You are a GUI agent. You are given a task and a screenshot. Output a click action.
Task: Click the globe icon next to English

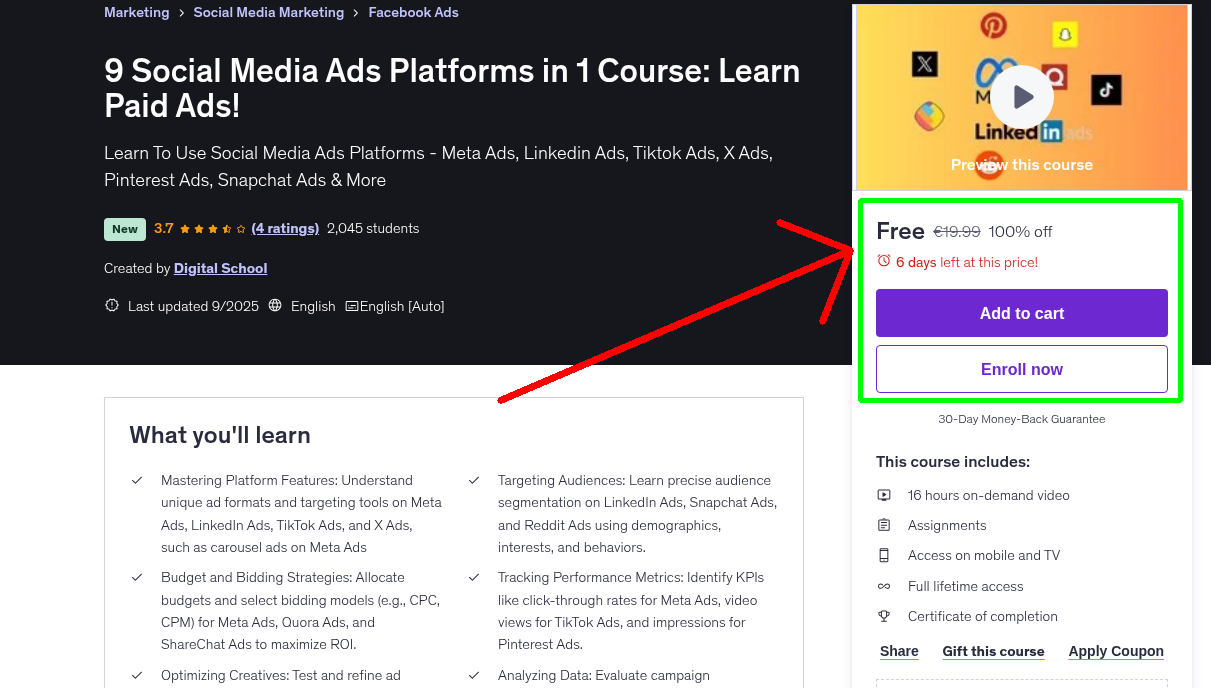(x=274, y=305)
